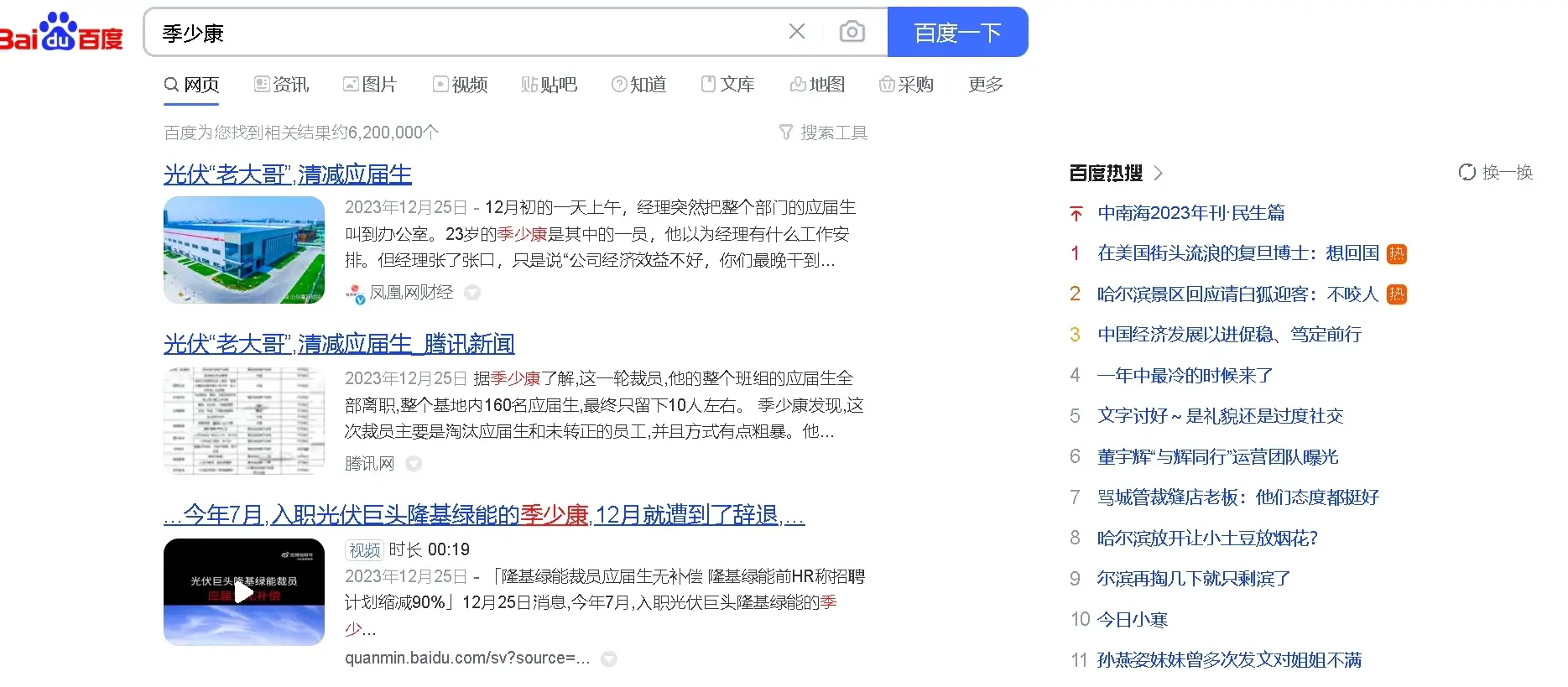Click the 凤凰网财经 source link
Screen dimensions: 1568x687
point(411,293)
